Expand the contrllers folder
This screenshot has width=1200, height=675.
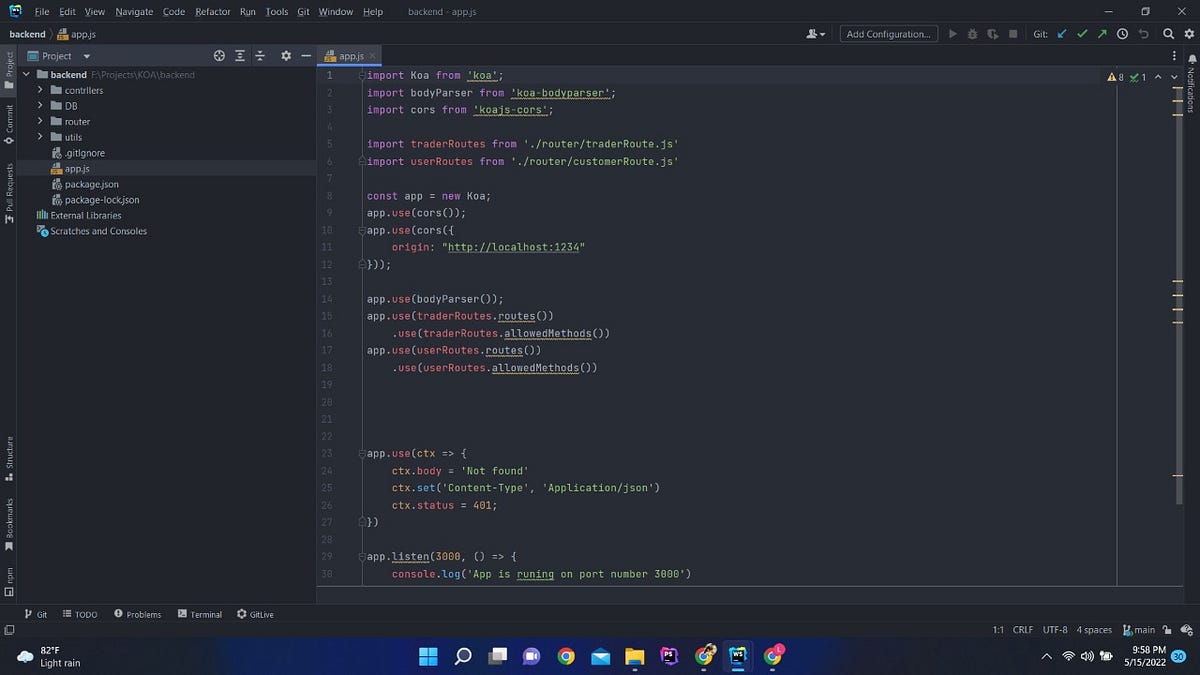[x=38, y=90]
